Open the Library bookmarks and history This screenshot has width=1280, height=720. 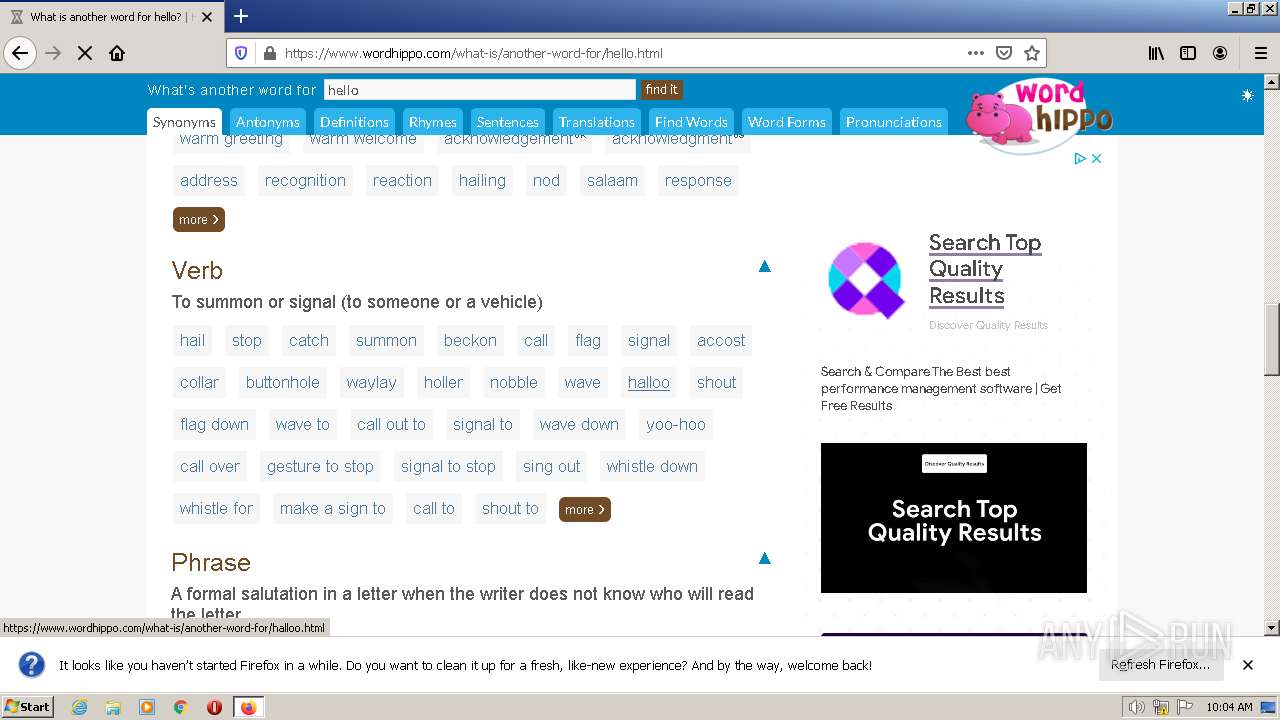[1156, 53]
